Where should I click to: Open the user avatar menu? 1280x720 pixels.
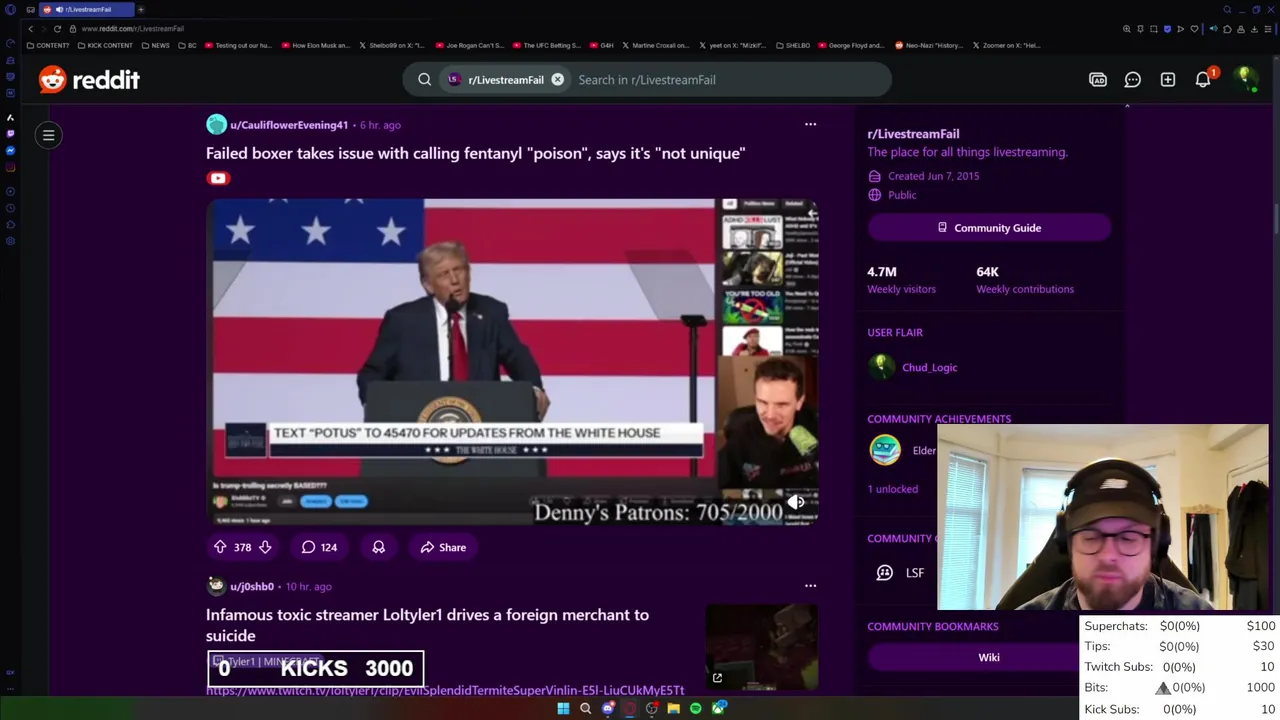point(1245,79)
